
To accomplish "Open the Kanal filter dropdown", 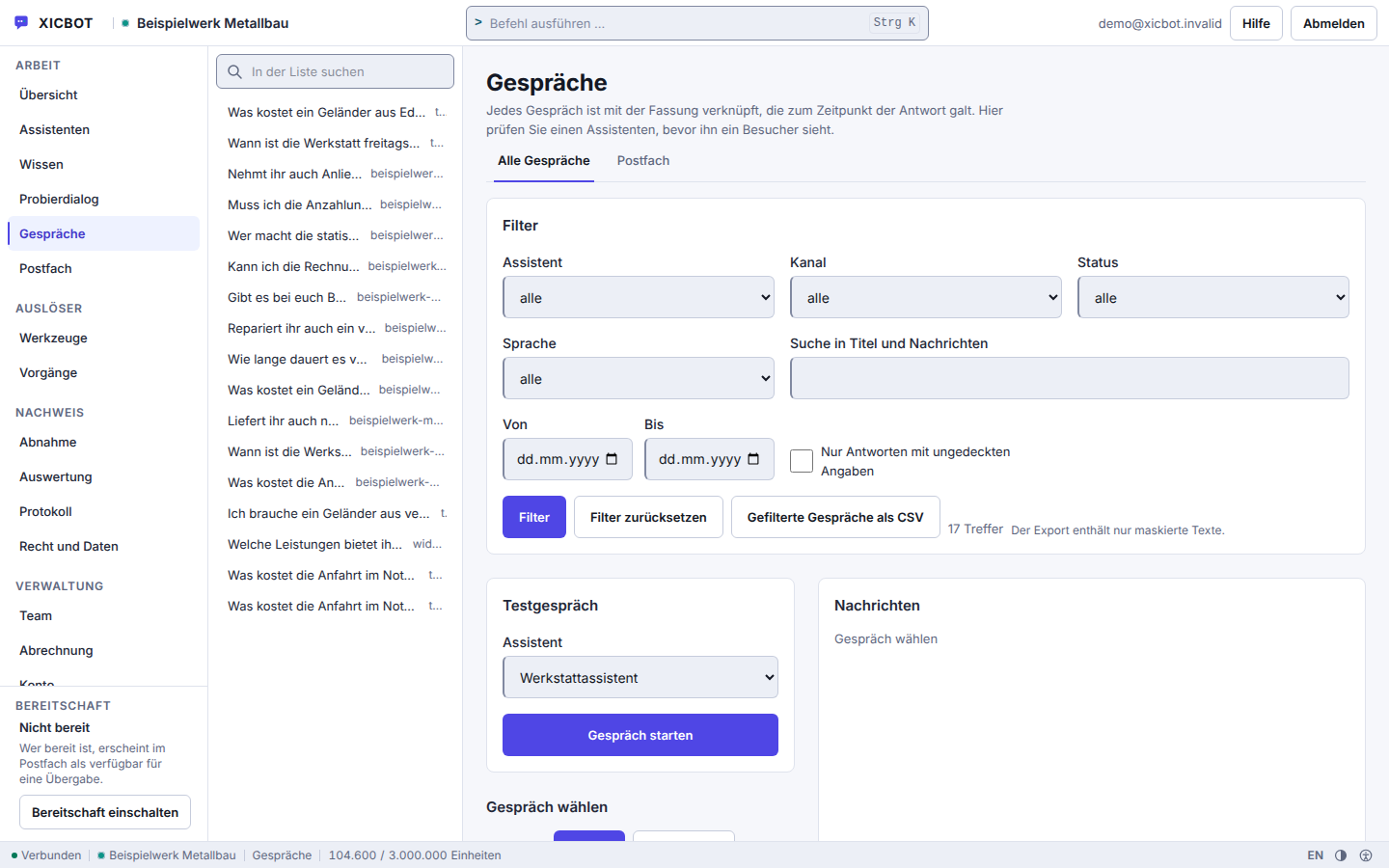I will tap(926, 297).
